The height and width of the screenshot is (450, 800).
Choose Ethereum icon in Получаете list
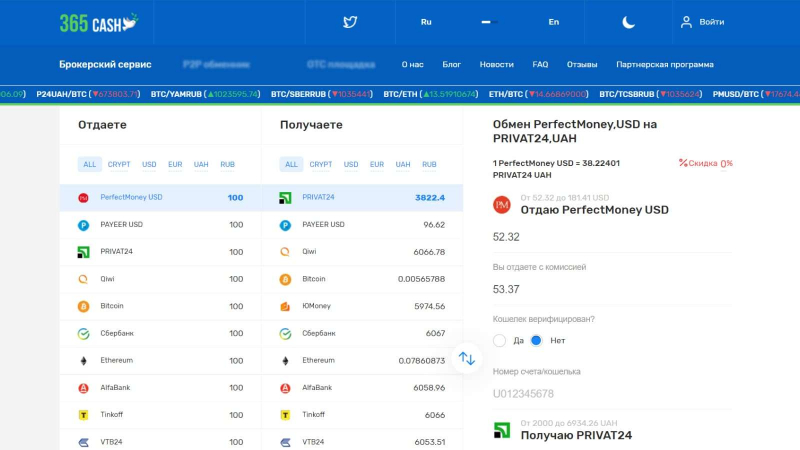pos(285,361)
